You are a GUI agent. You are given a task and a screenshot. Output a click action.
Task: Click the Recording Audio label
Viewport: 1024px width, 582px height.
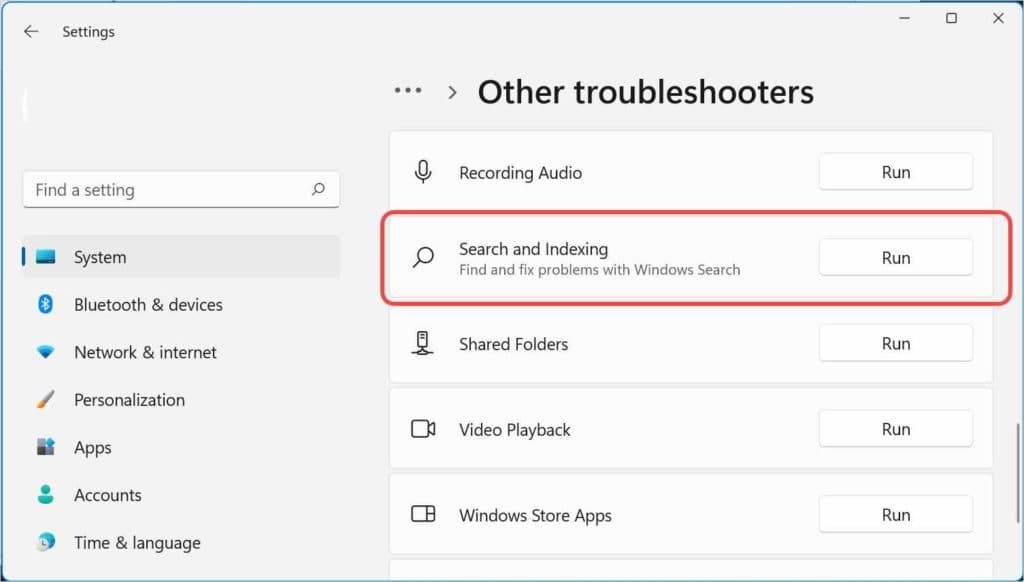(x=520, y=172)
